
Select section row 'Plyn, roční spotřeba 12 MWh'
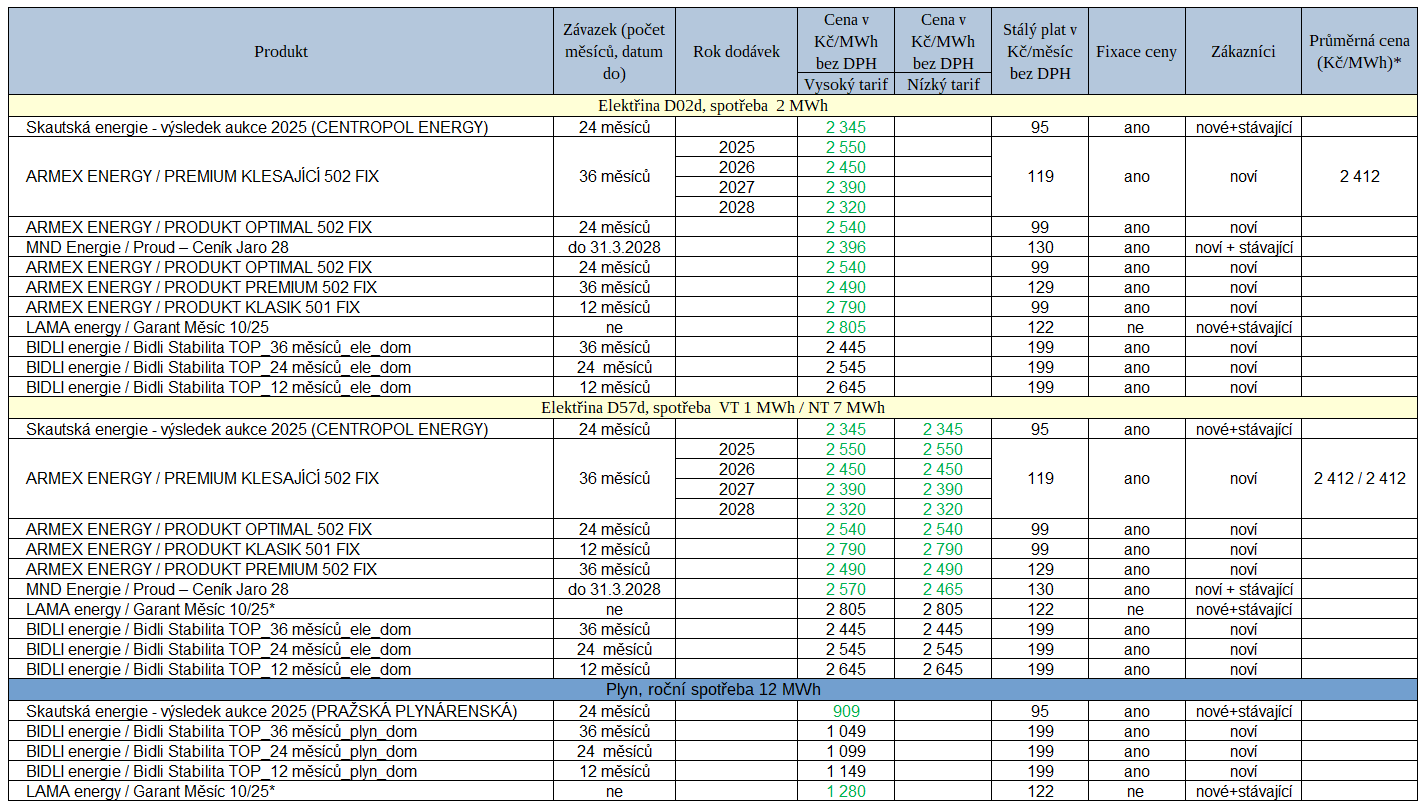pyautogui.click(x=713, y=690)
